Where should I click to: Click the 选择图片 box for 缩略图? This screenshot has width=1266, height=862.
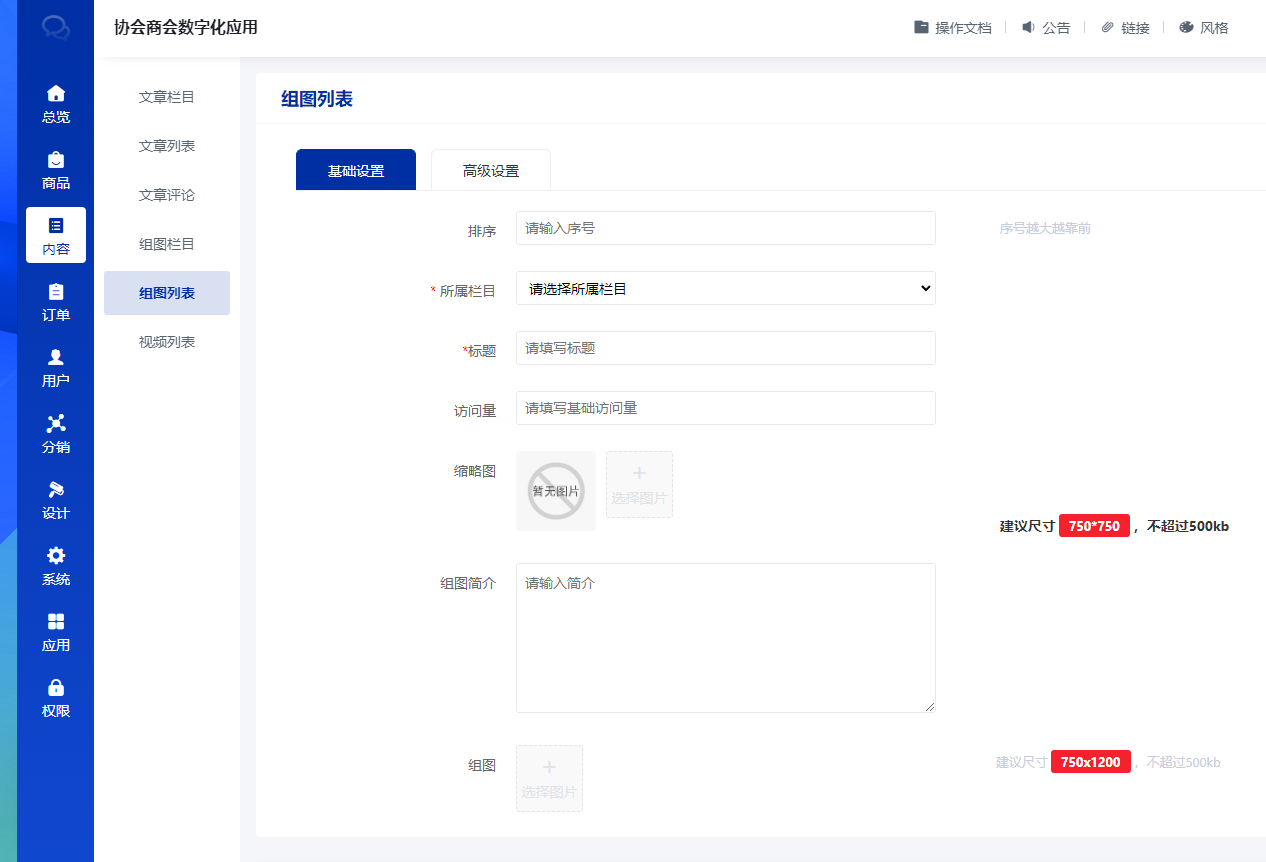click(x=639, y=485)
